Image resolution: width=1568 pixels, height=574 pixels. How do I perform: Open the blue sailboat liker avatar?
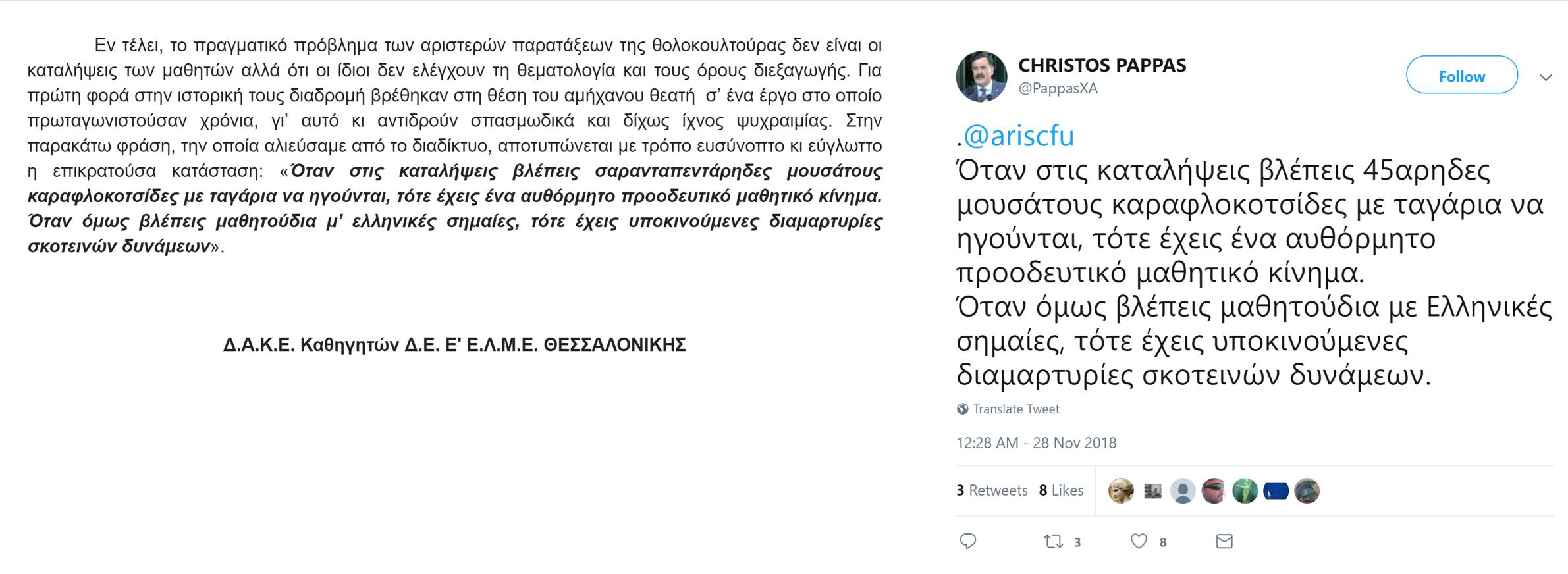[1276, 491]
